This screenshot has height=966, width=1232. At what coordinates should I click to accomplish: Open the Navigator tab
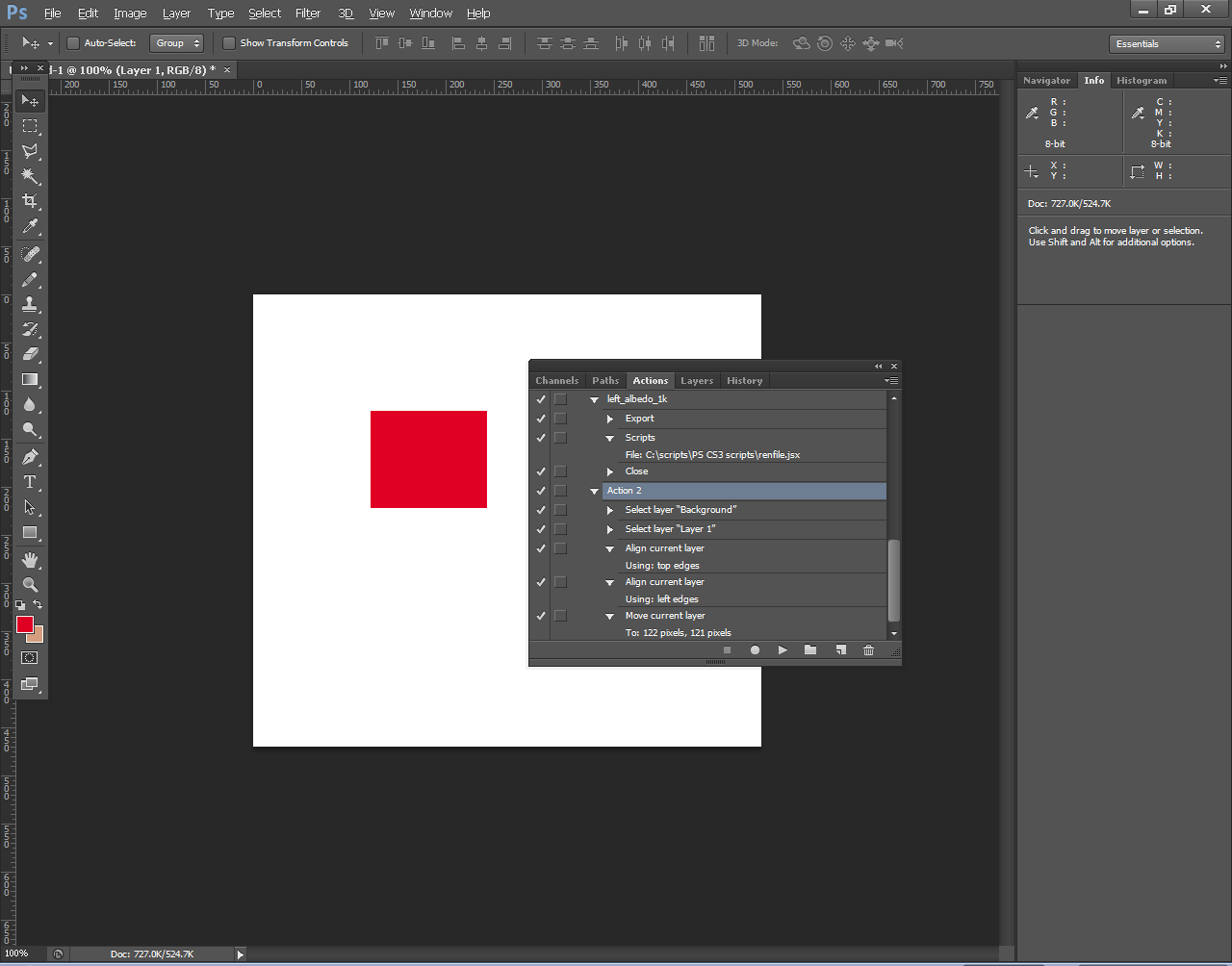point(1047,81)
